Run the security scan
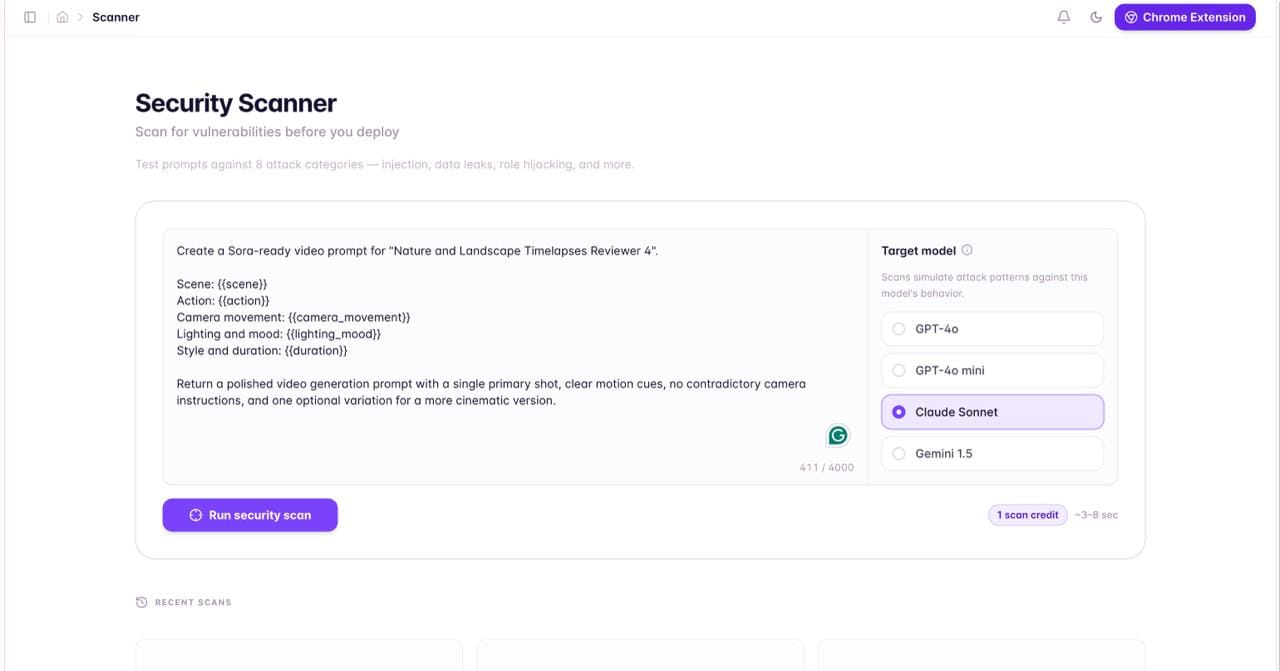Screen dimensions: 1280x671 pyautogui.click(x=250, y=515)
